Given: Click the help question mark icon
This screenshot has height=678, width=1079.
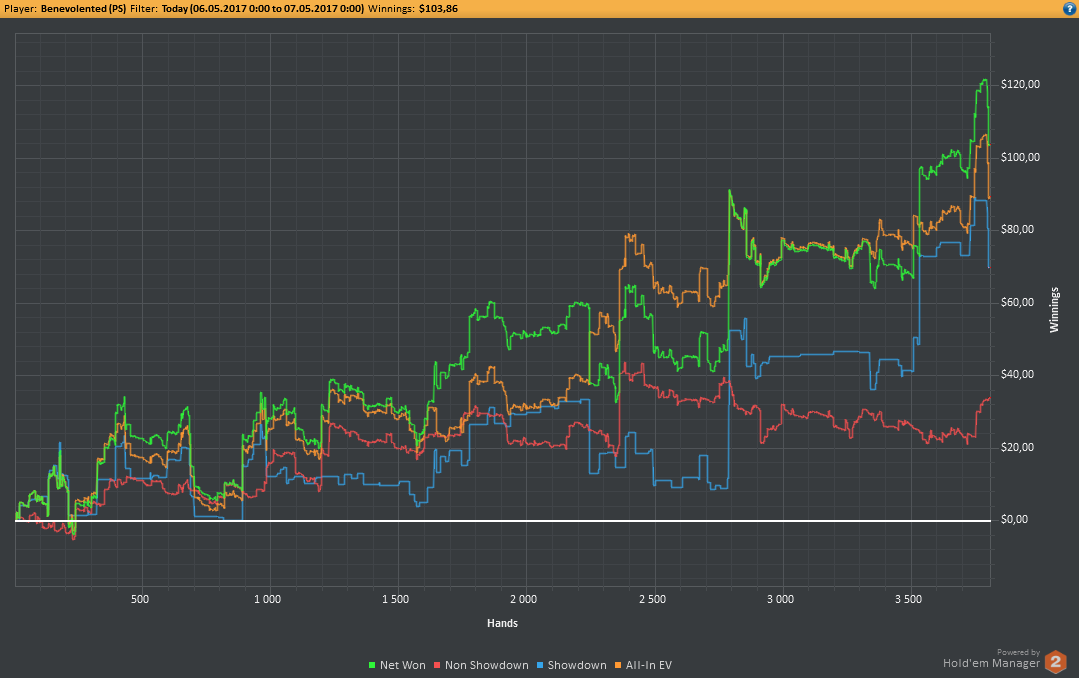Looking at the screenshot, I should coord(1069,9).
